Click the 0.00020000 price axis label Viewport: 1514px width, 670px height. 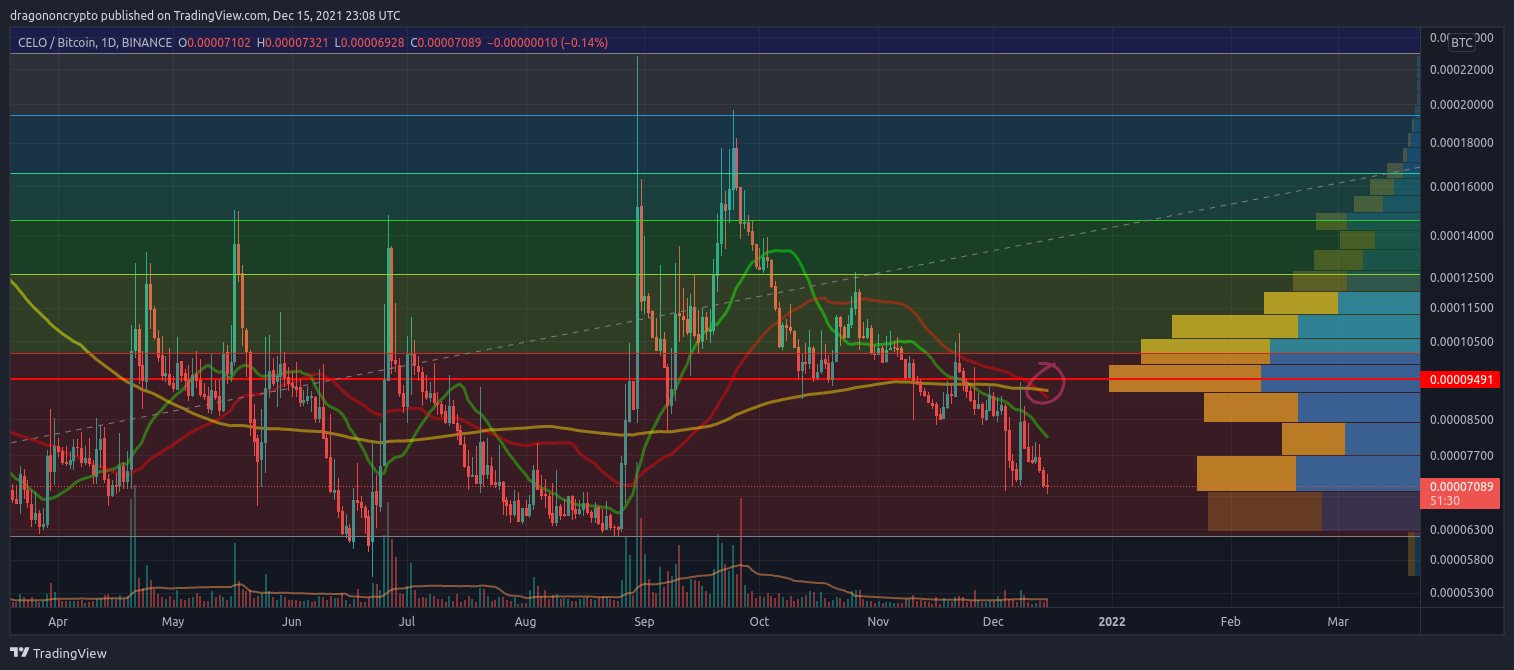click(1461, 105)
